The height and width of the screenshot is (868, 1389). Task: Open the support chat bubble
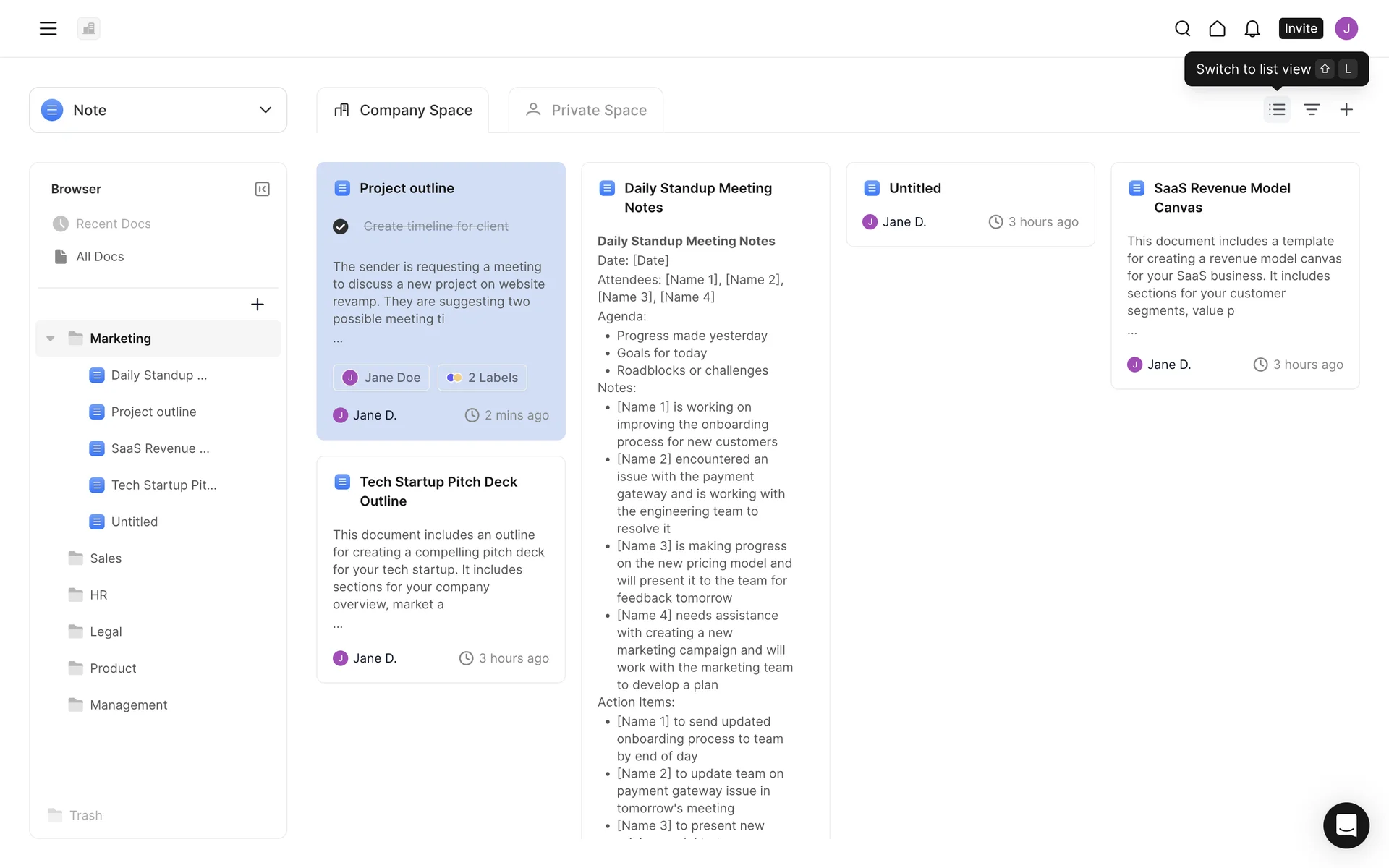click(1346, 825)
